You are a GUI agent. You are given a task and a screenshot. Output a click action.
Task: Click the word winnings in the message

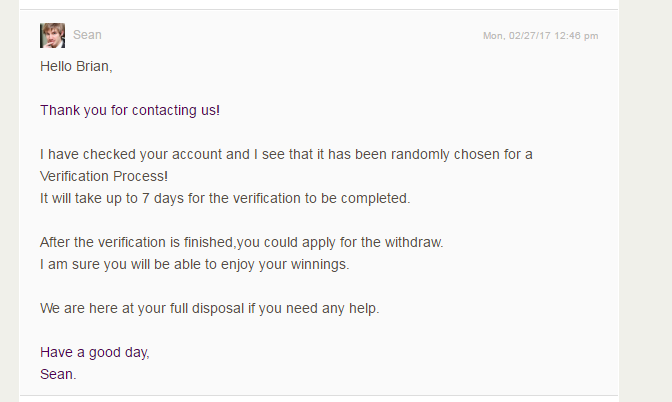pos(320,264)
